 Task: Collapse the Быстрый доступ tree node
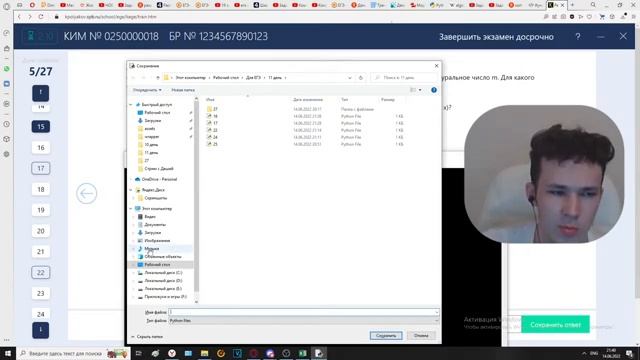(131, 105)
